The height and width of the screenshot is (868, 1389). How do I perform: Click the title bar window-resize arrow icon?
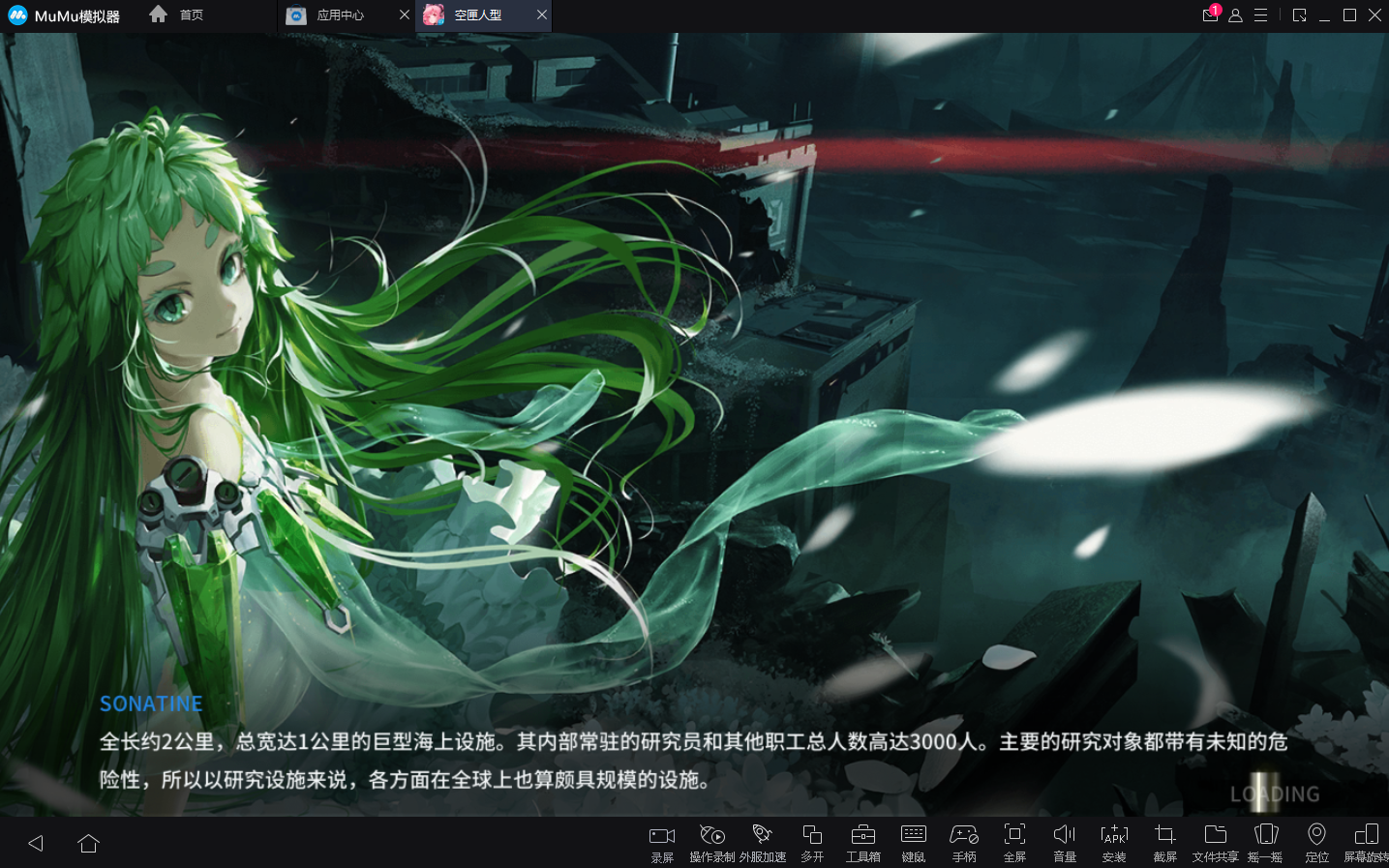[1300, 15]
